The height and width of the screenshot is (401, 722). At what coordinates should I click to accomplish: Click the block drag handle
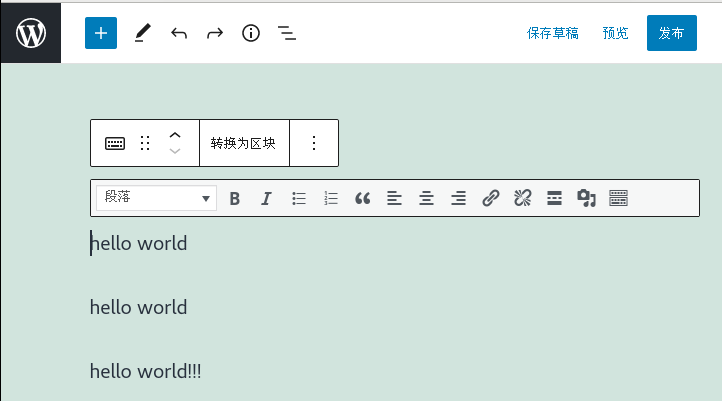click(x=145, y=143)
